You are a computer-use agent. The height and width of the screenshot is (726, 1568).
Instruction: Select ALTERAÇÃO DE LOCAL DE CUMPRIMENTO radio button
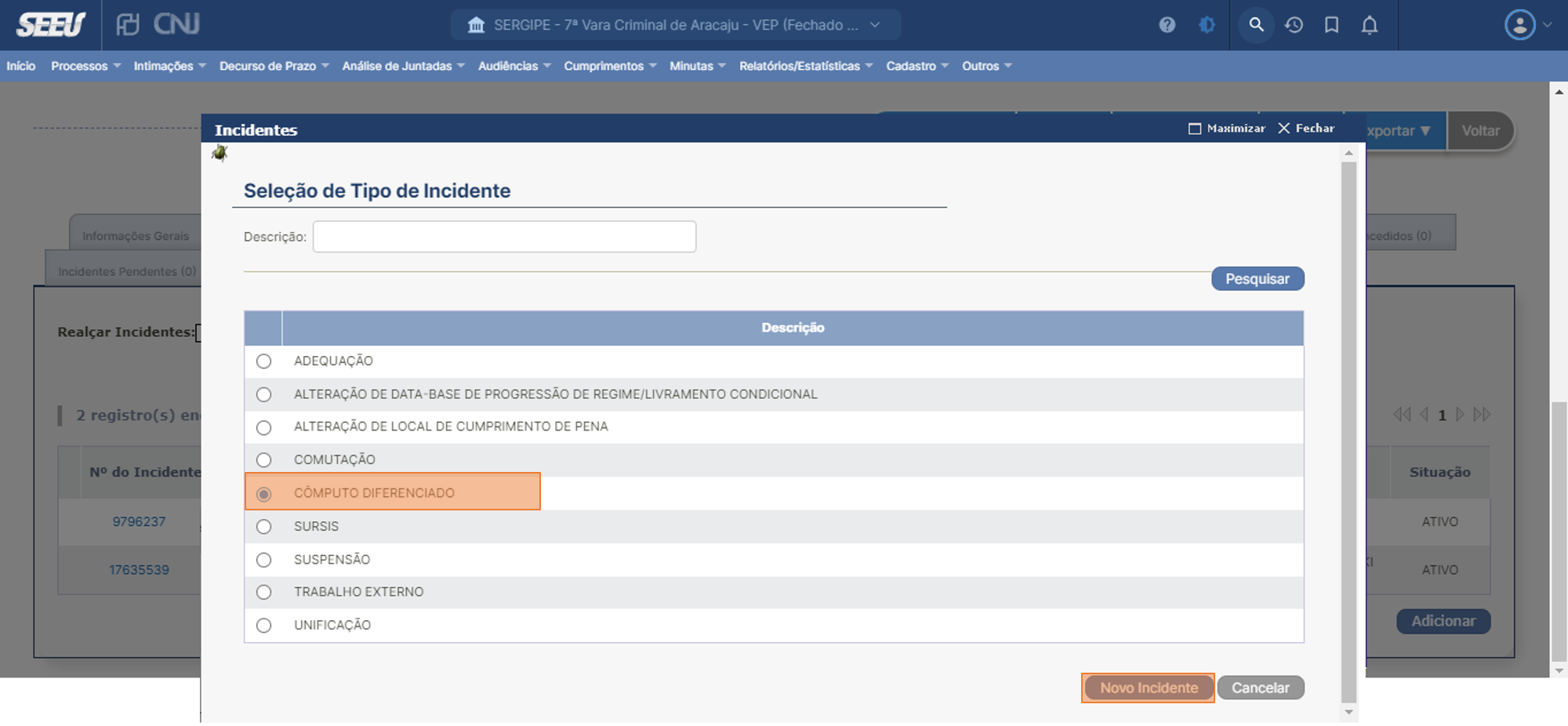(263, 427)
